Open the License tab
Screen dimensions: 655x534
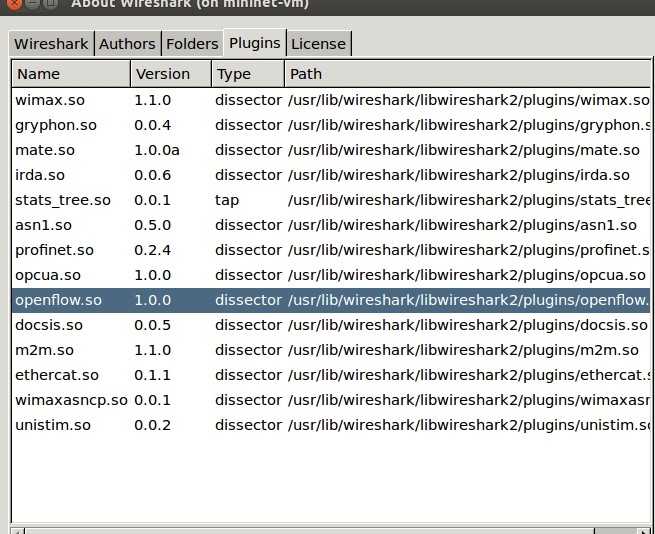click(319, 43)
